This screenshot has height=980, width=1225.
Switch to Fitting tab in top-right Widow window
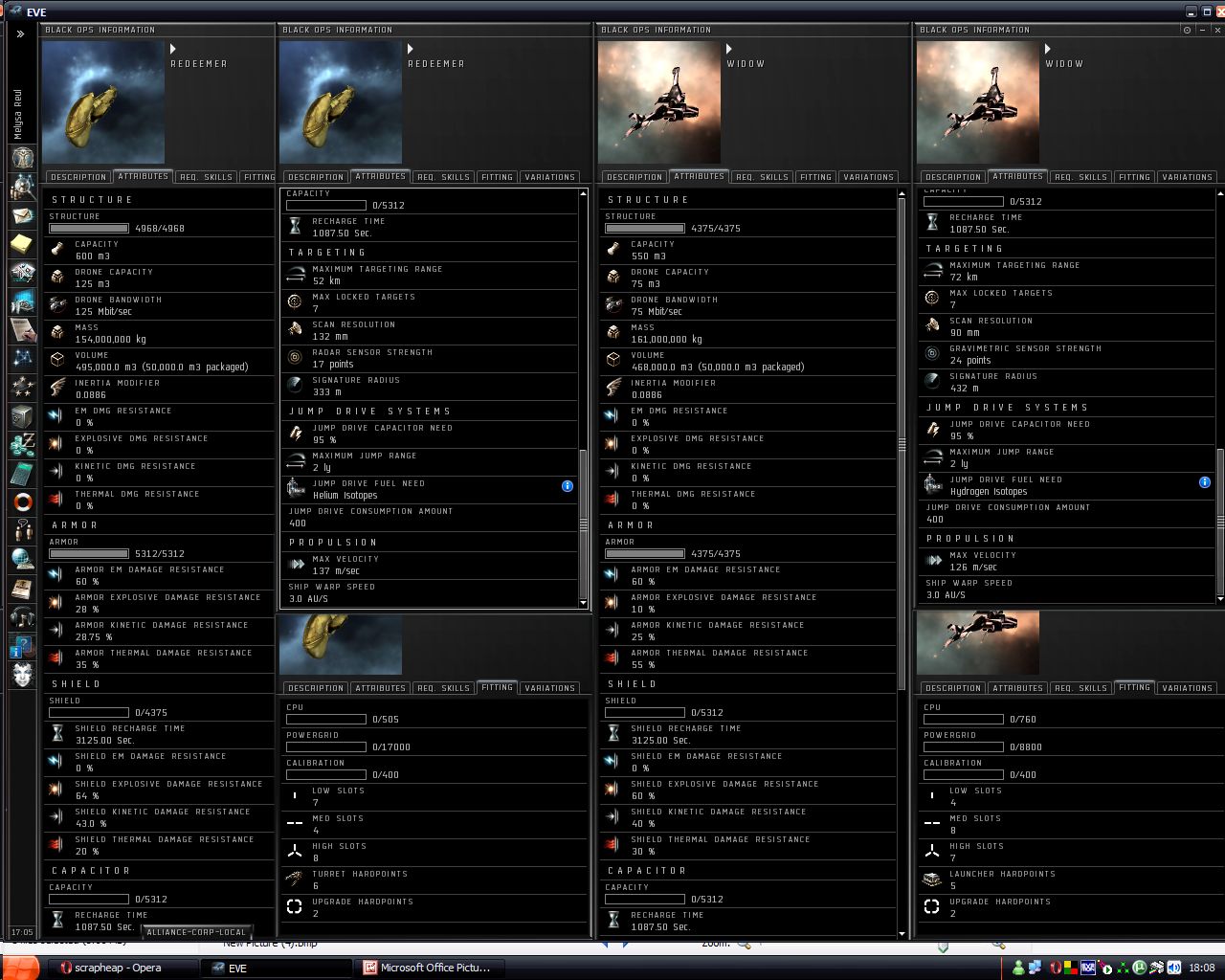[x=1134, y=177]
